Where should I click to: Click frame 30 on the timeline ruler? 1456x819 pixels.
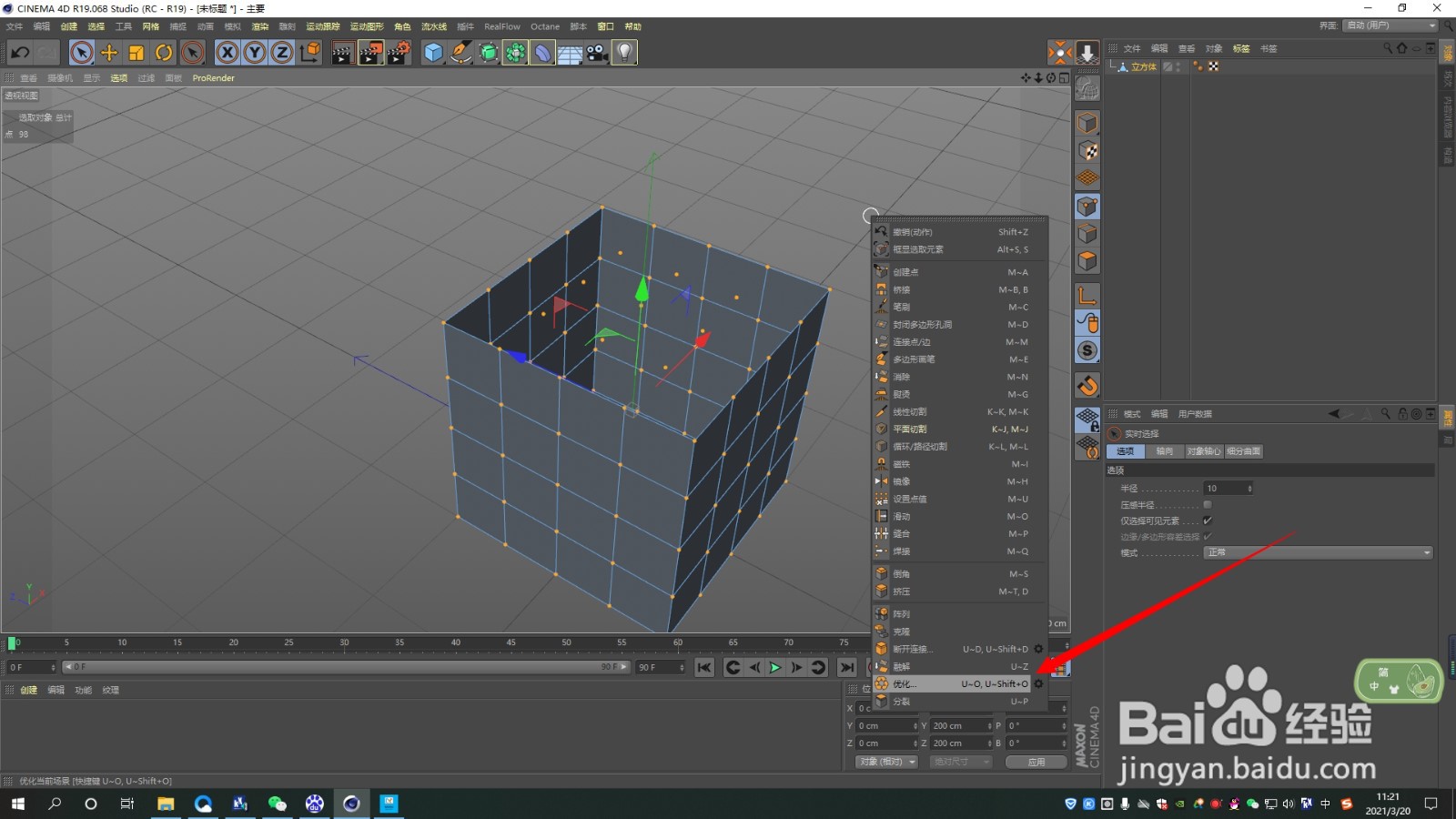coord(344,642)
